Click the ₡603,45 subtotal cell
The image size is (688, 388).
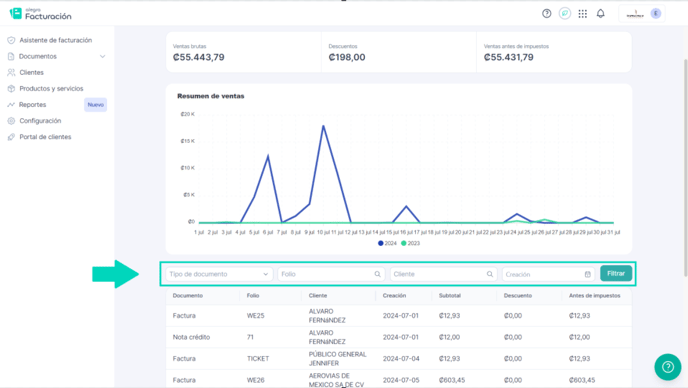coord(452,380)
